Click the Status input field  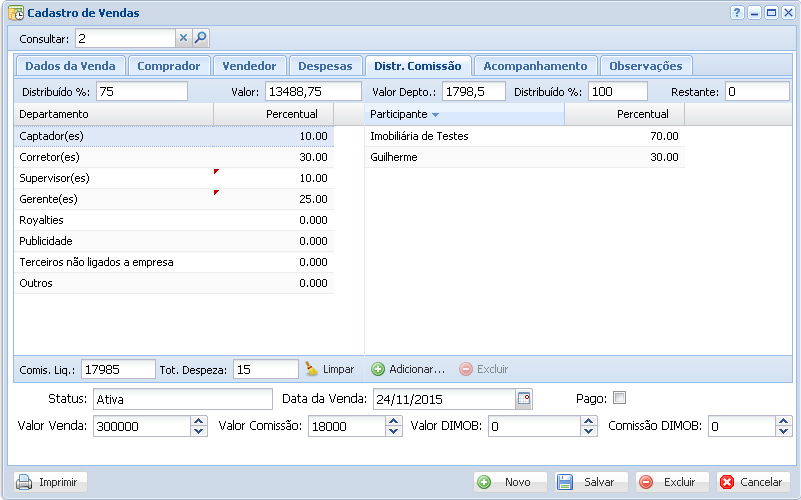[182, 399]
